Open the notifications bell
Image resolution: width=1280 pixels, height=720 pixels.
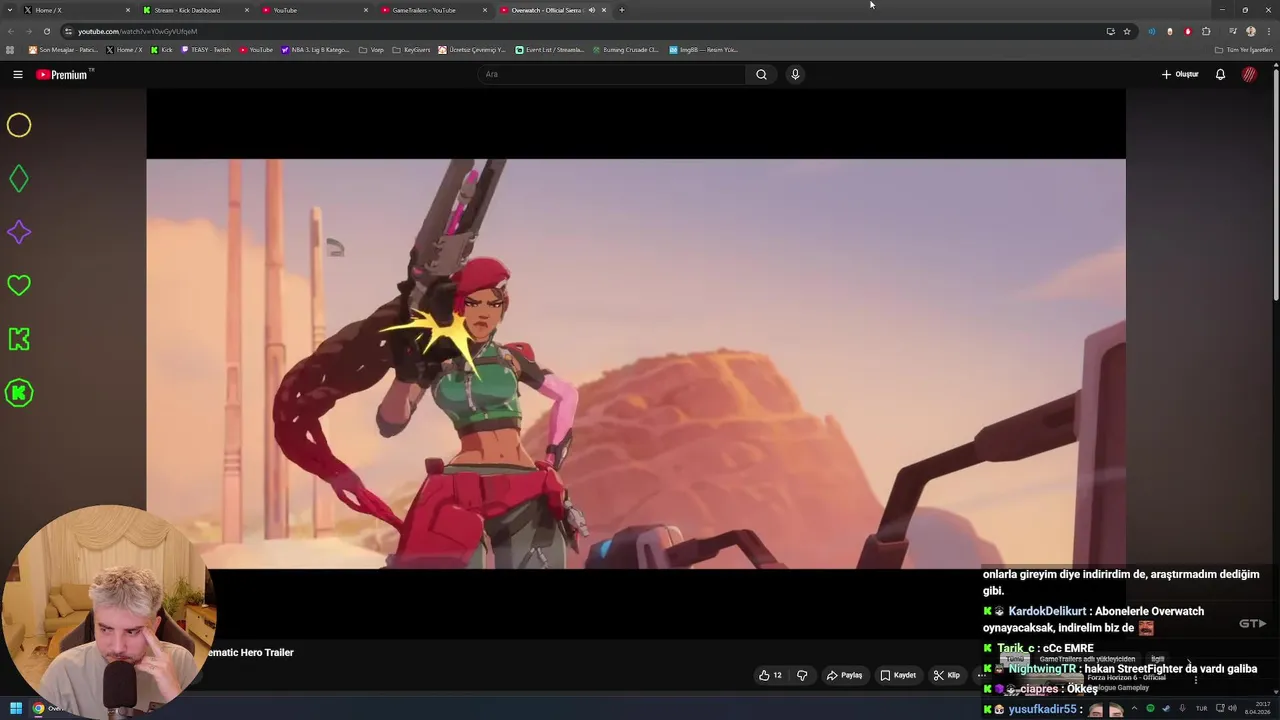tap(1220, 74)
